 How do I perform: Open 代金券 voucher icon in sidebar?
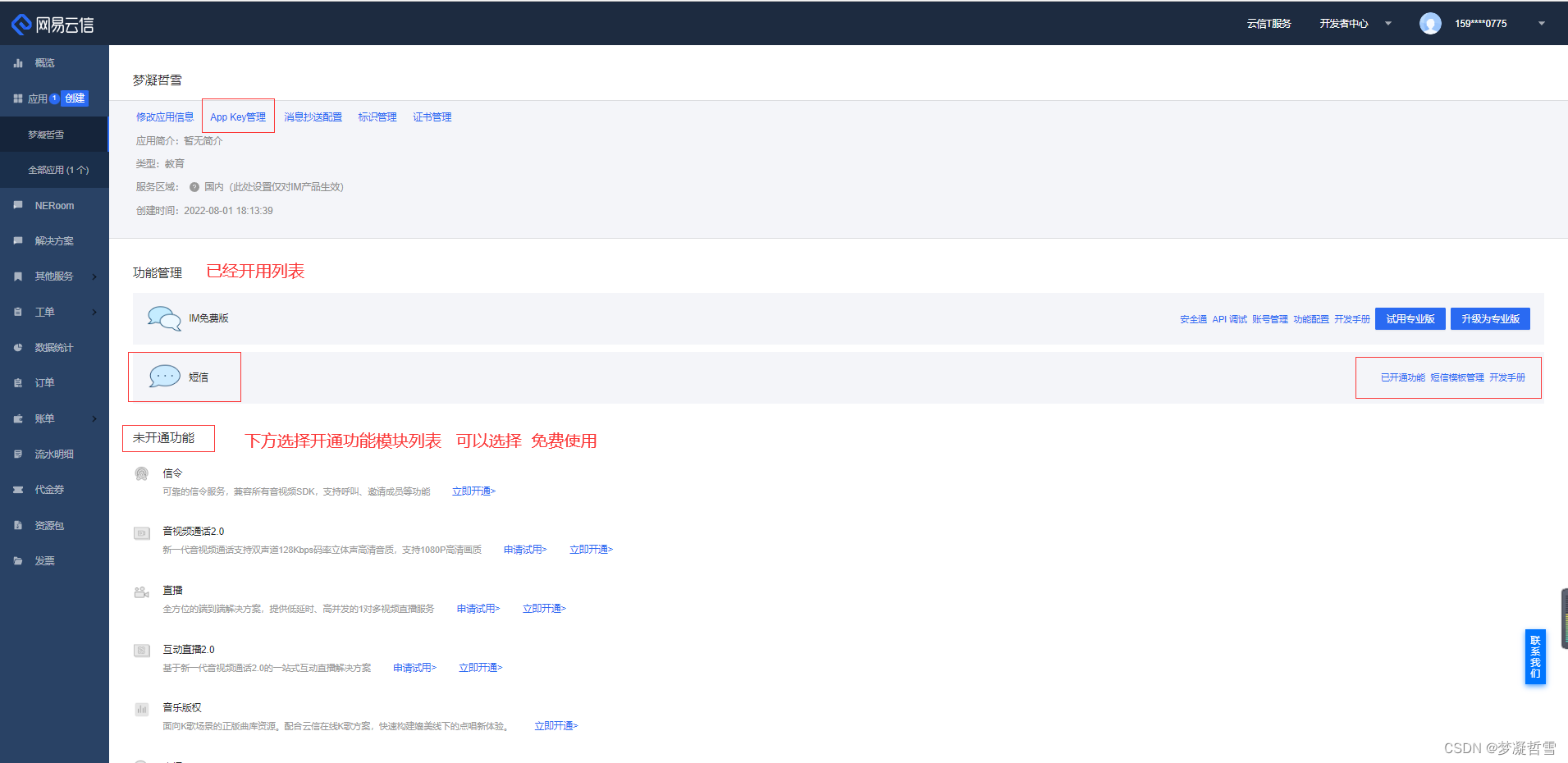18,490
